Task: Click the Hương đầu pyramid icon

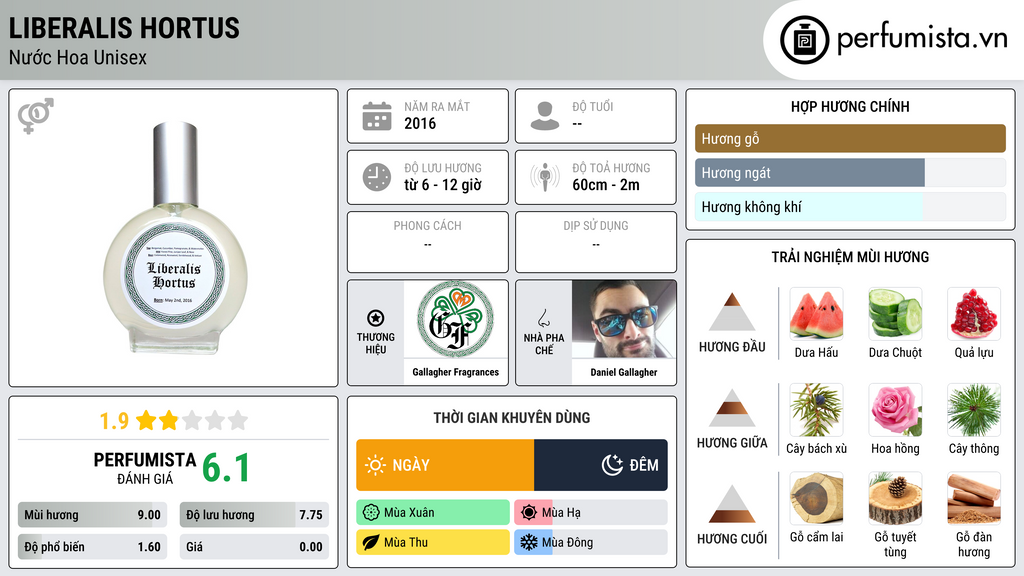Action: [732, 312]
